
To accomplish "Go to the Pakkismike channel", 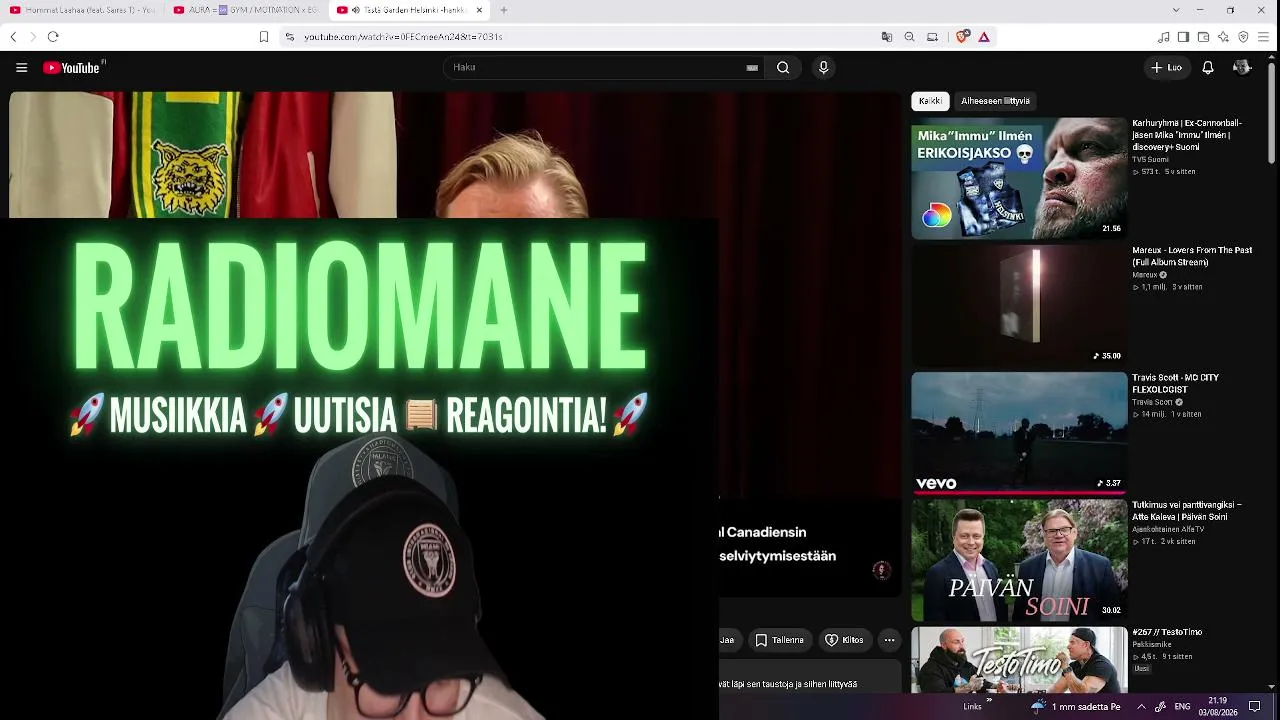I will pyautogui.click(x=1150, y=645).
